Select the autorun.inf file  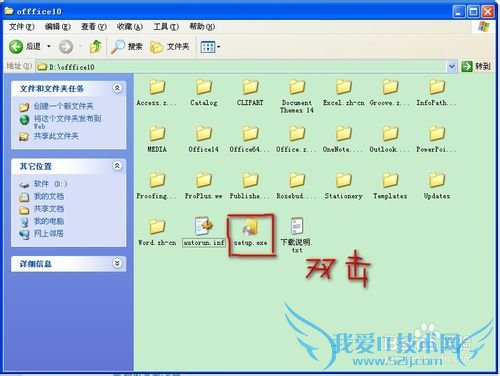pos(204,233)
